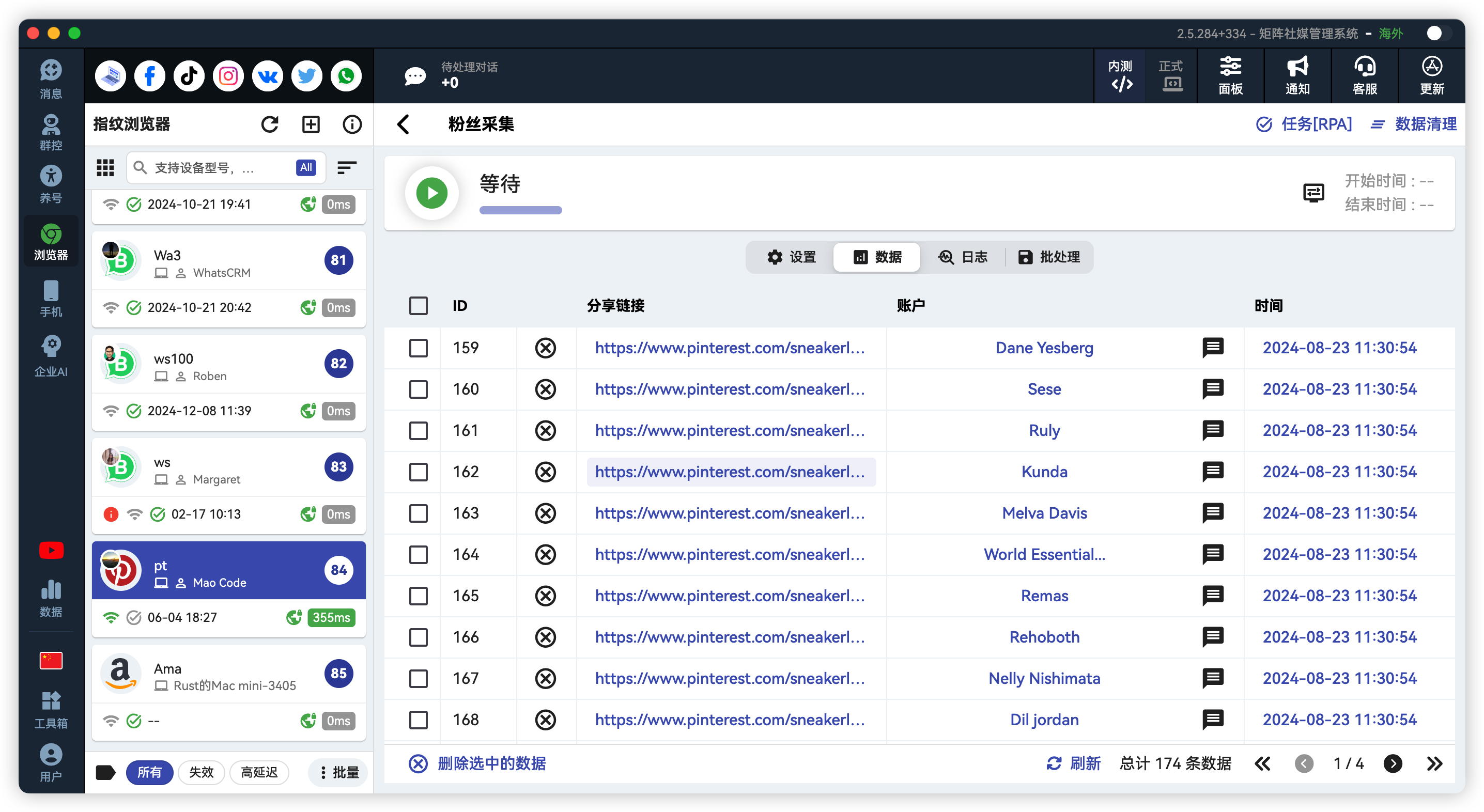Select the Ama browser profile card
The image size is (1484, 812).
[229, 693]
